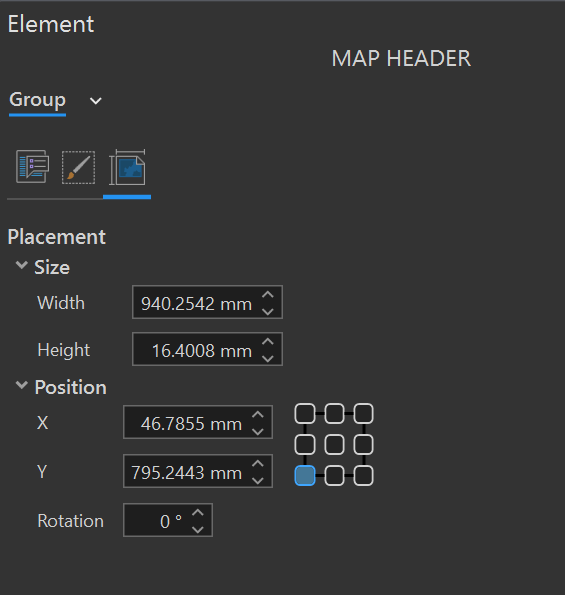Click the Rotation label
The width and height of the screenshot is (565, 595).
pos(71,521)
